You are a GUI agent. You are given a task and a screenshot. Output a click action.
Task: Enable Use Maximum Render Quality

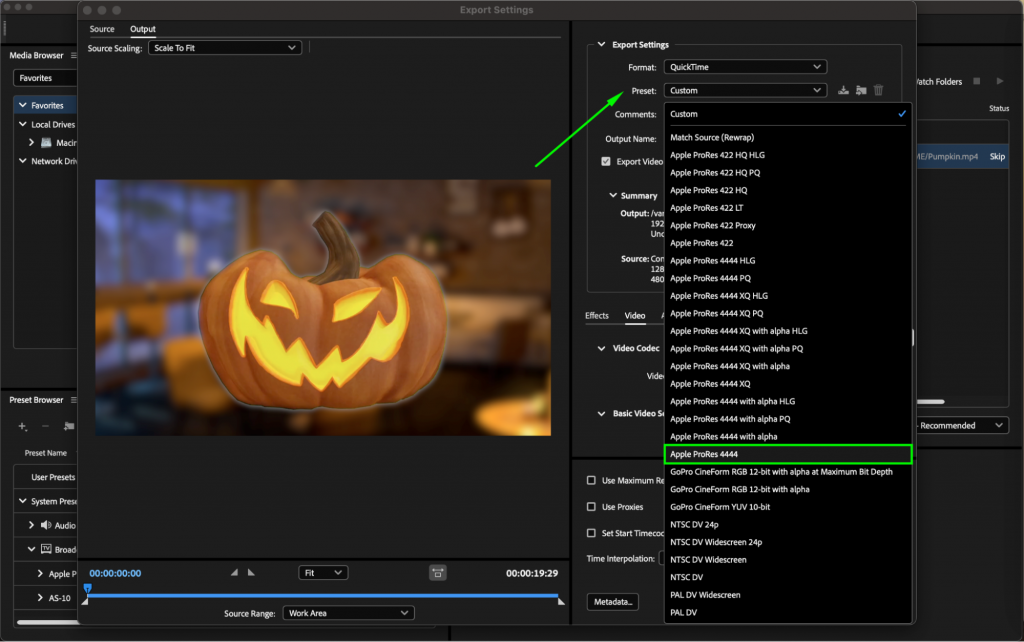point(591,479)
